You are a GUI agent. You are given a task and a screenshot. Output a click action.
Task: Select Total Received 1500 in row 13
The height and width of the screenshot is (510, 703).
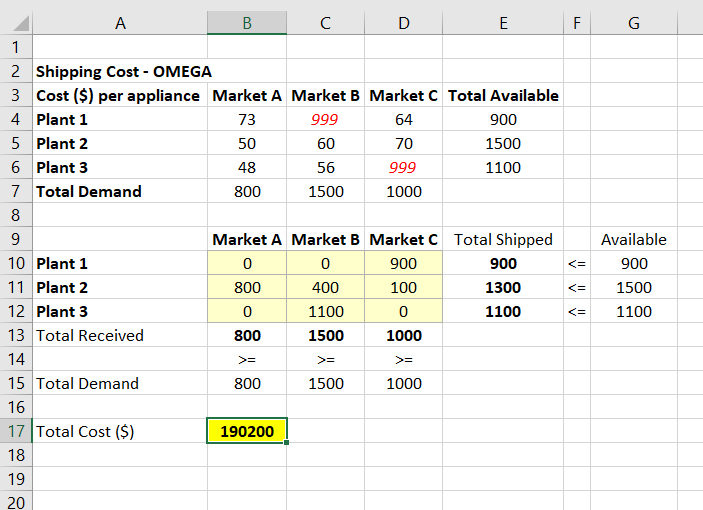[325, 335]
